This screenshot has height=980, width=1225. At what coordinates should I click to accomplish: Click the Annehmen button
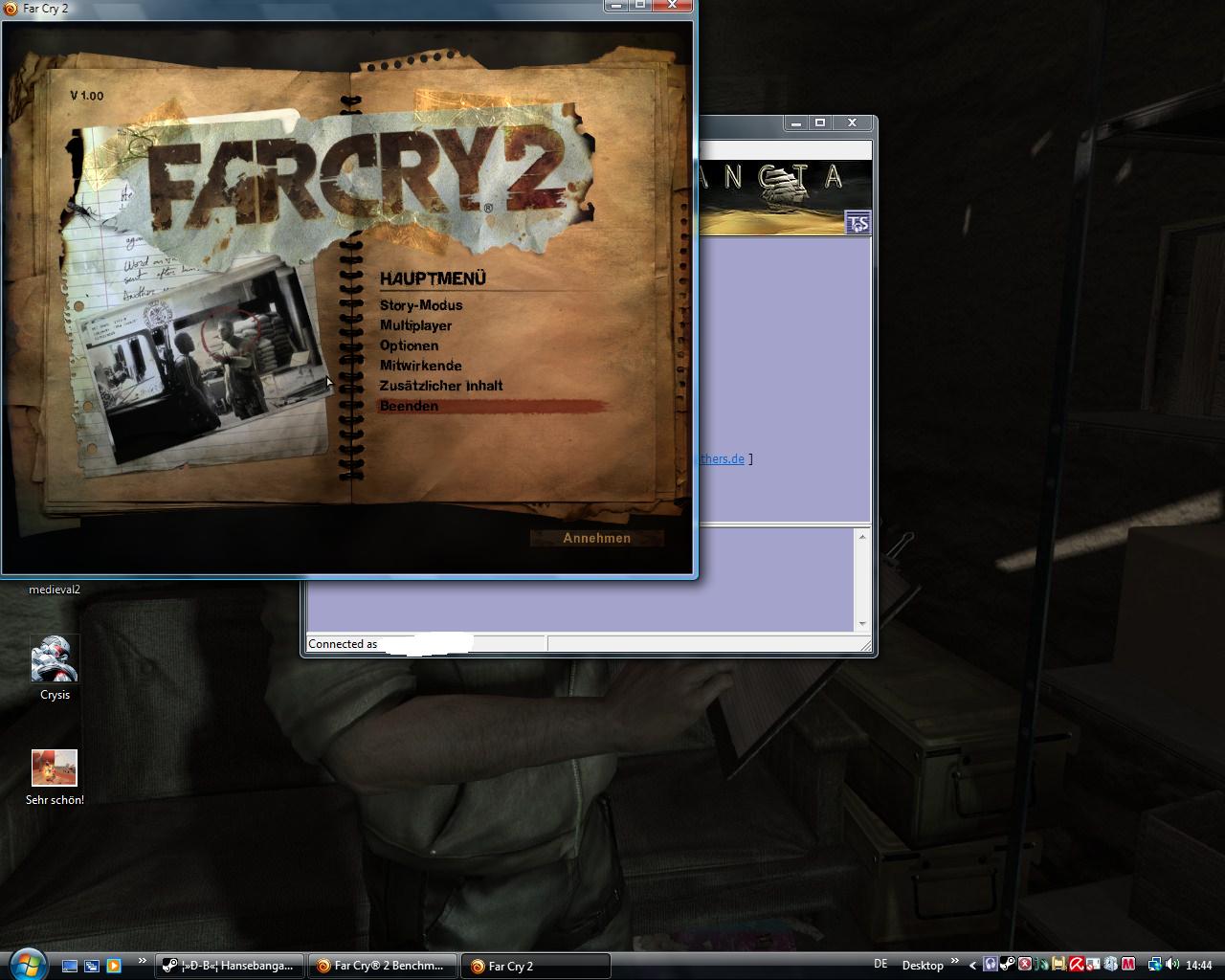pos(596,538)
